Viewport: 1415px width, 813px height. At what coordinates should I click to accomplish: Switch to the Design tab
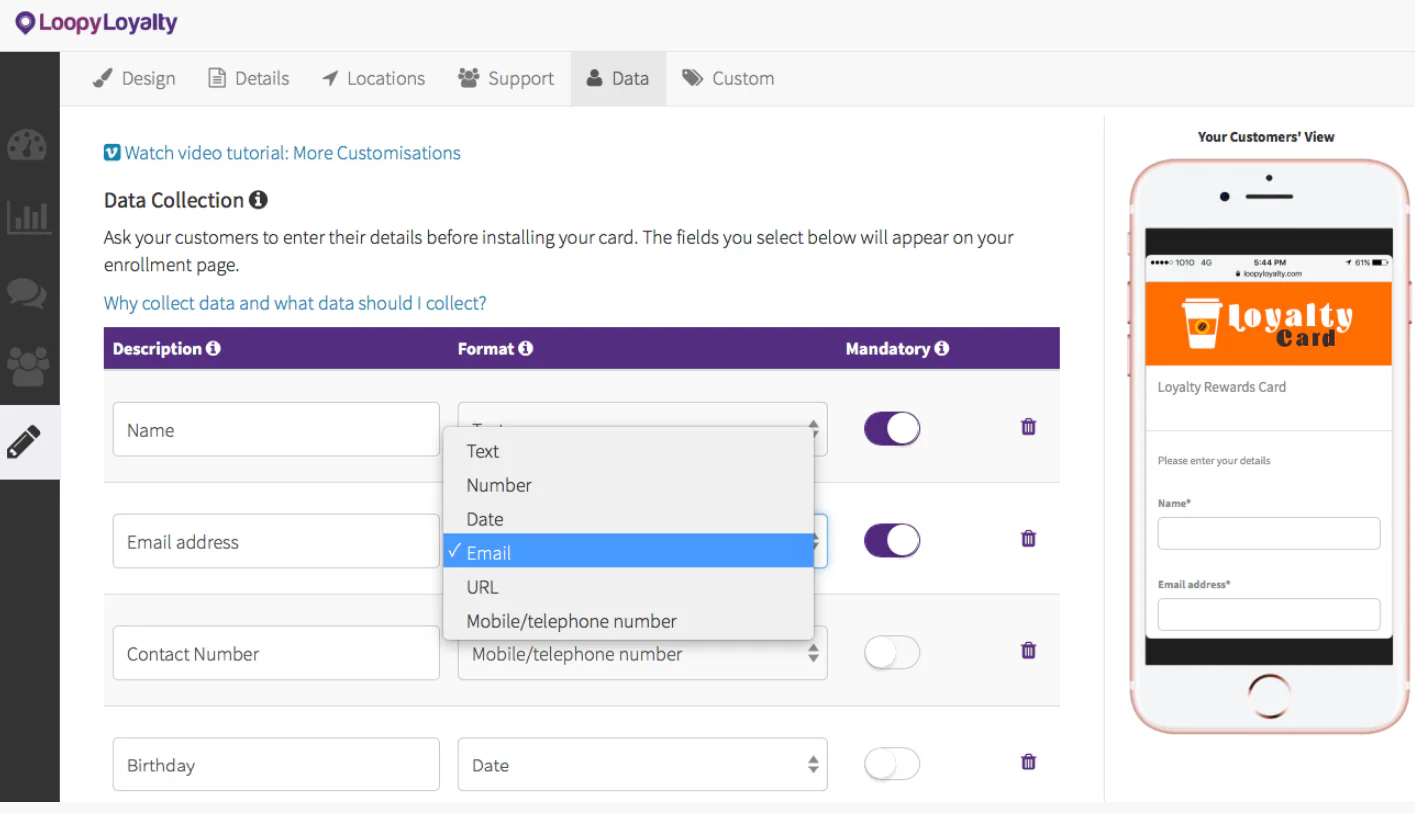click(x=134, y=78)
